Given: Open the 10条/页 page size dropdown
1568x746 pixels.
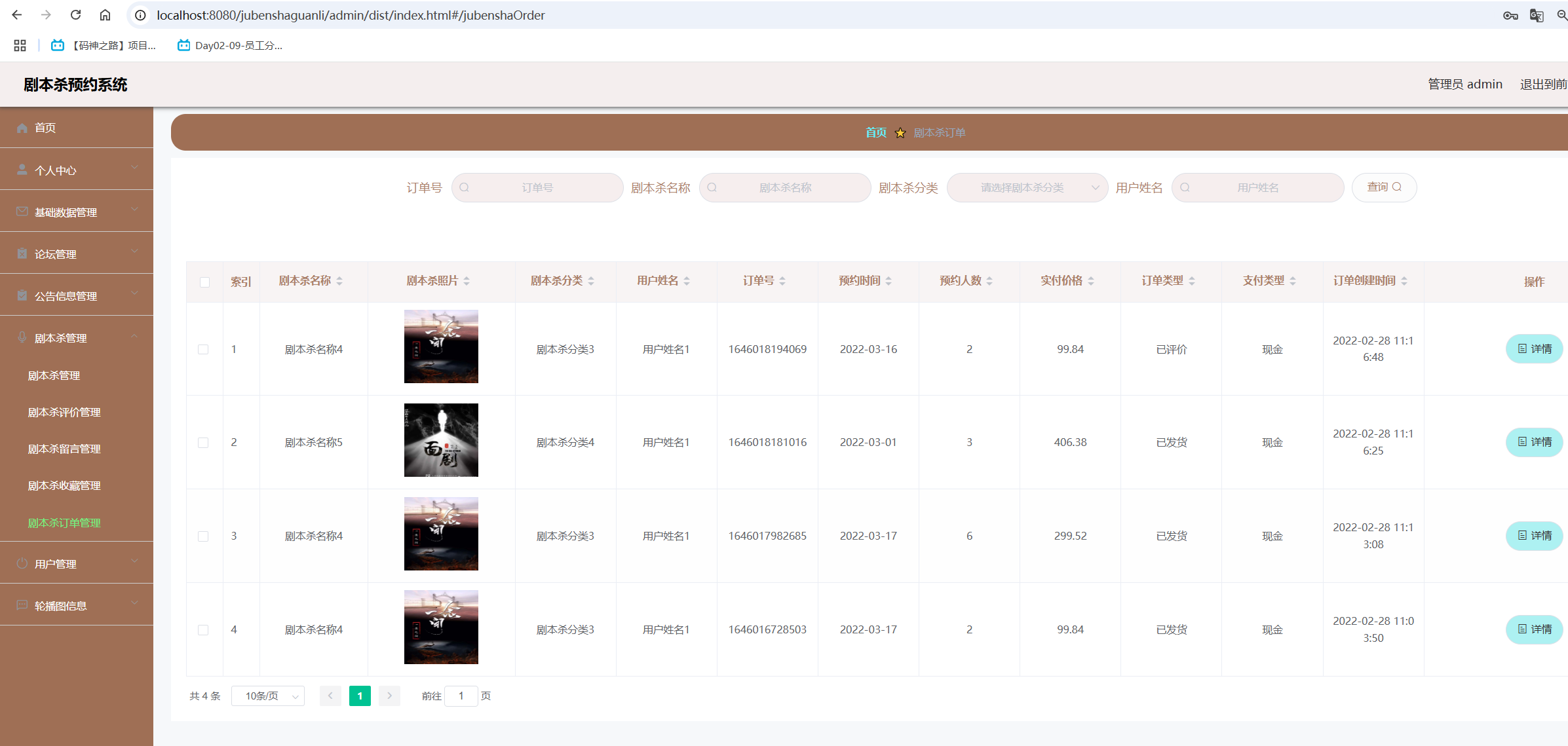Looking at the screenshot, I should pos(267,696).
